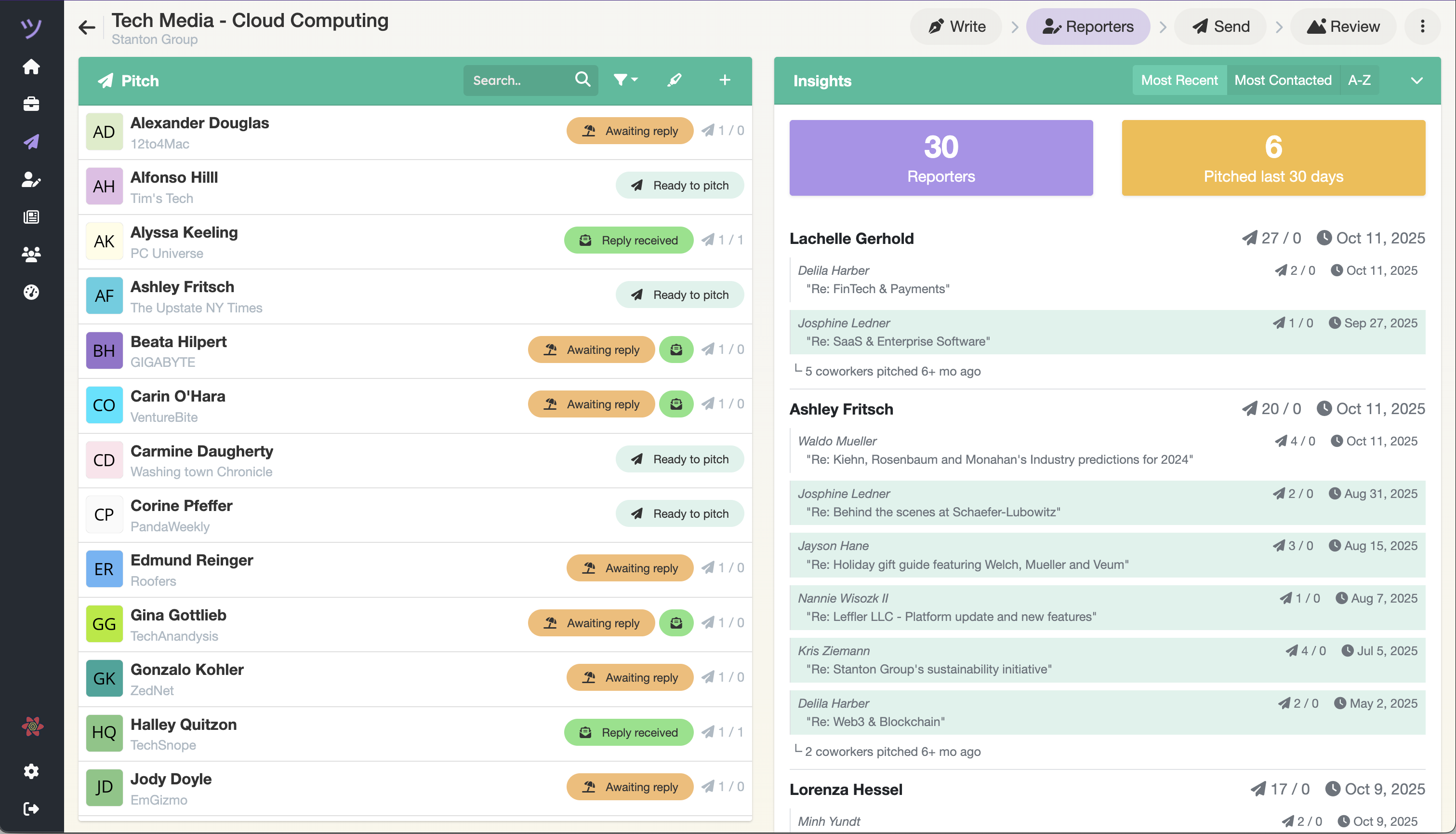Click the pitch count 1 / 1 on Alyssa Keeling
This screenshot has width=1456, height=834.
click(x=722, y=240)
